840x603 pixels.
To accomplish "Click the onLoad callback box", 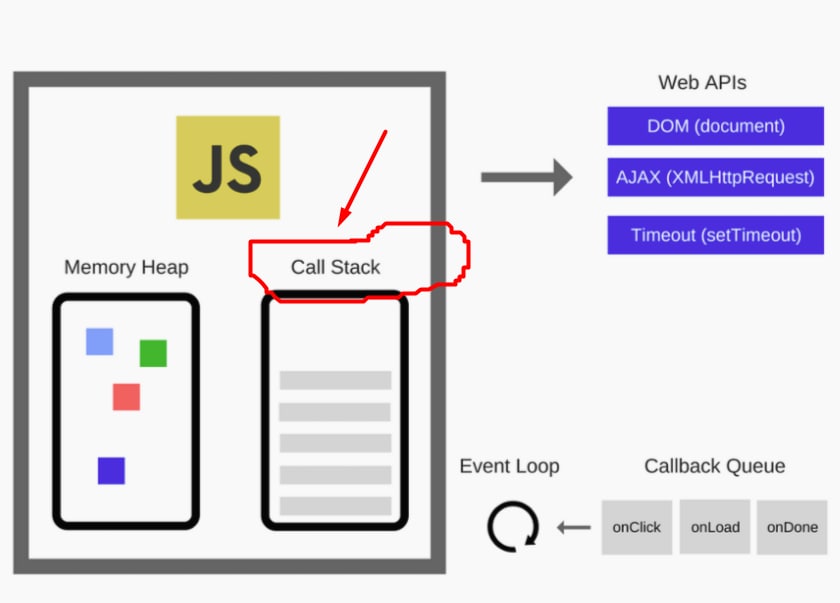I will pos(715,527).
